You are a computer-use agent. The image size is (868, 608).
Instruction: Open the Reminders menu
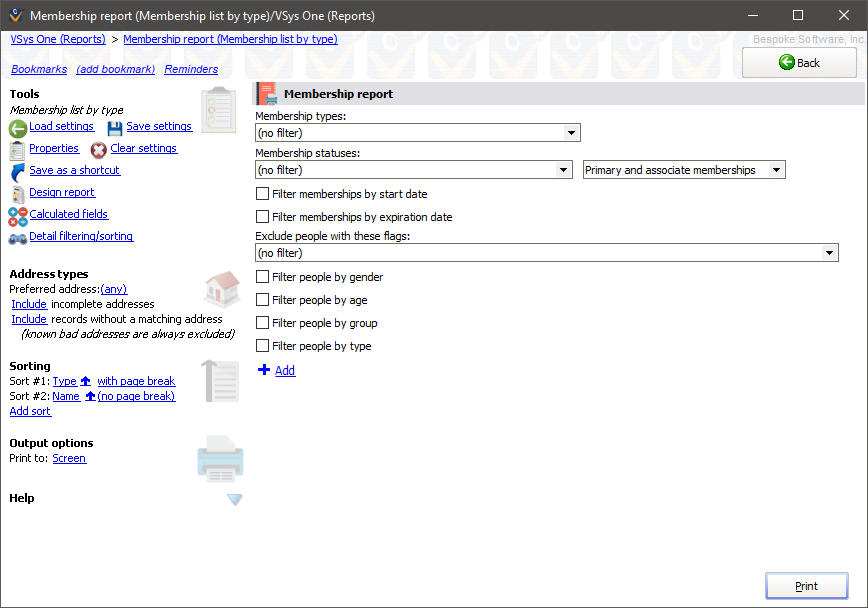[x=190, y=69]
